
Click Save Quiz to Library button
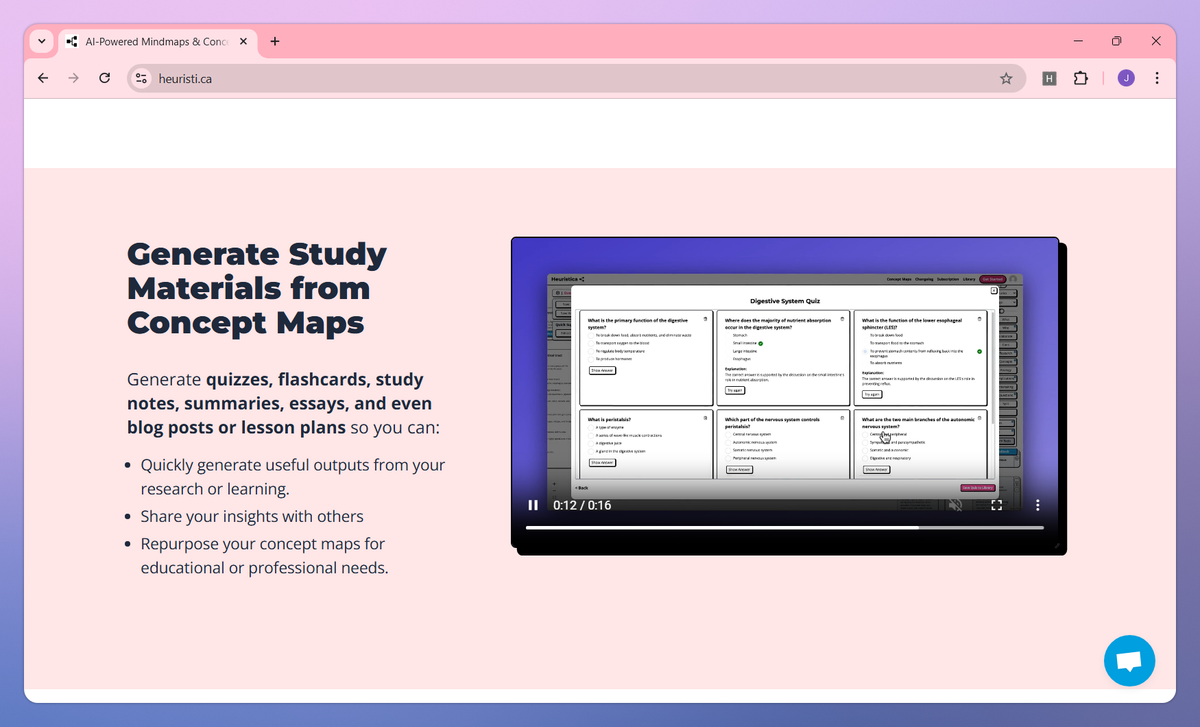[x=978, y=488]
